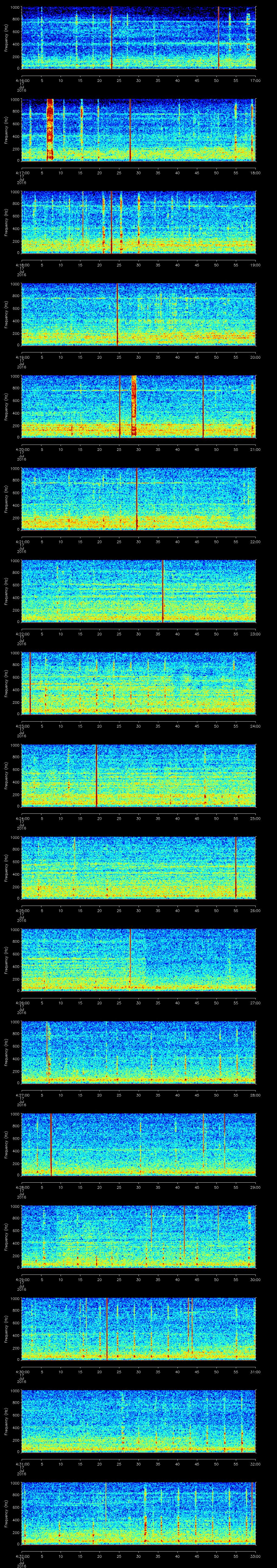The height and width of the screenshot is (1568, 277).
Task: Click the spectrogram panel starting at 4:27:00
Action: 138,1052
